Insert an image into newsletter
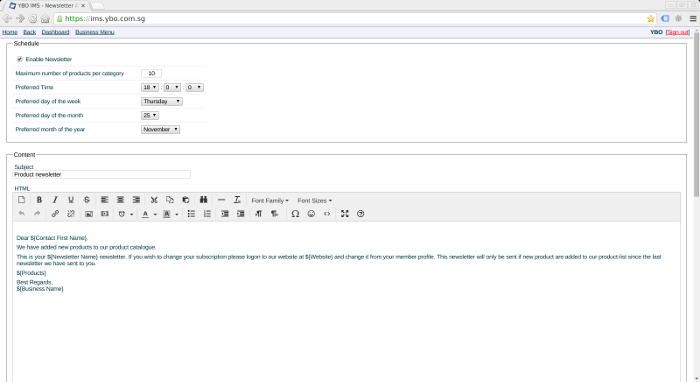Viewport: 700px width, 382px height. [x=89, y=214]
